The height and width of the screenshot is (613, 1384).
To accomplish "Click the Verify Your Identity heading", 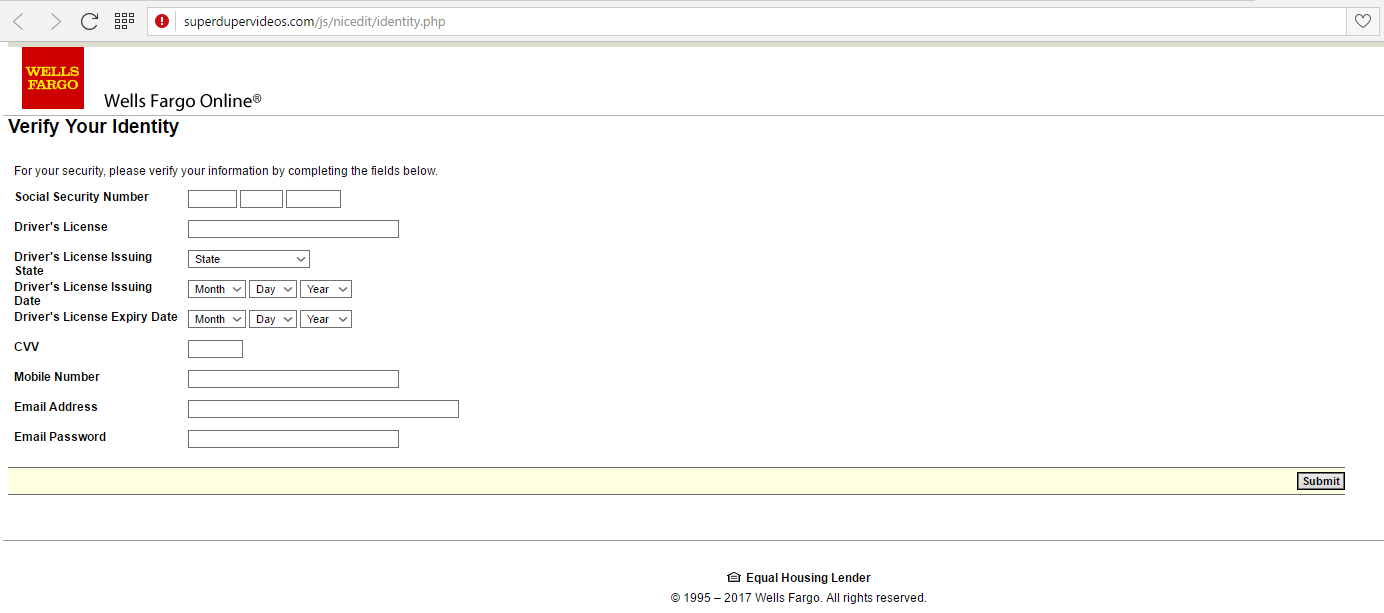I will pos(94,127).
